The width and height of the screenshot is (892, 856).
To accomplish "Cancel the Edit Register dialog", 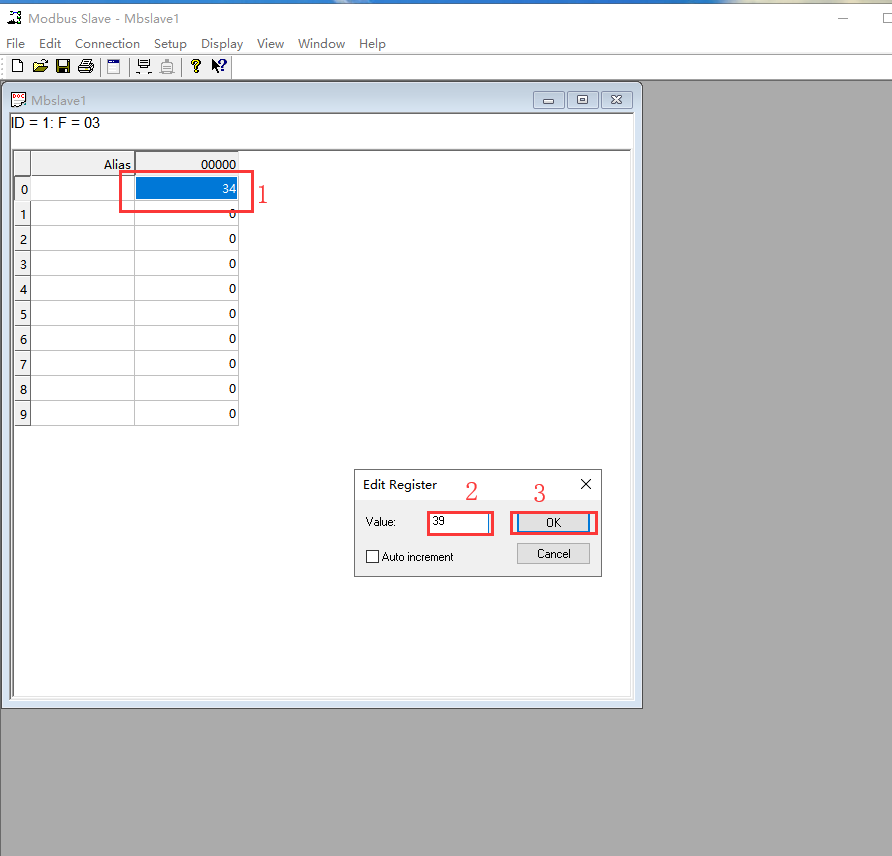I will tap(553, 554).
